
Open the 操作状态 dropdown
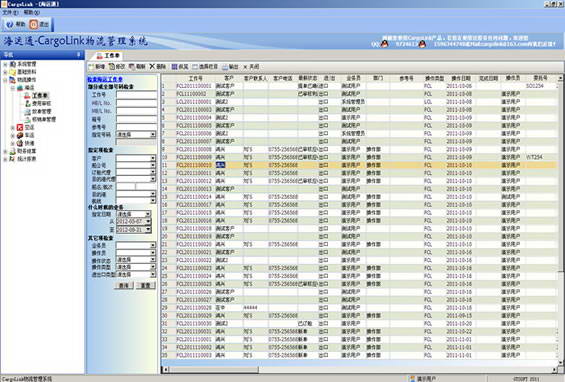pyautogui.click(x=153, y=259)
